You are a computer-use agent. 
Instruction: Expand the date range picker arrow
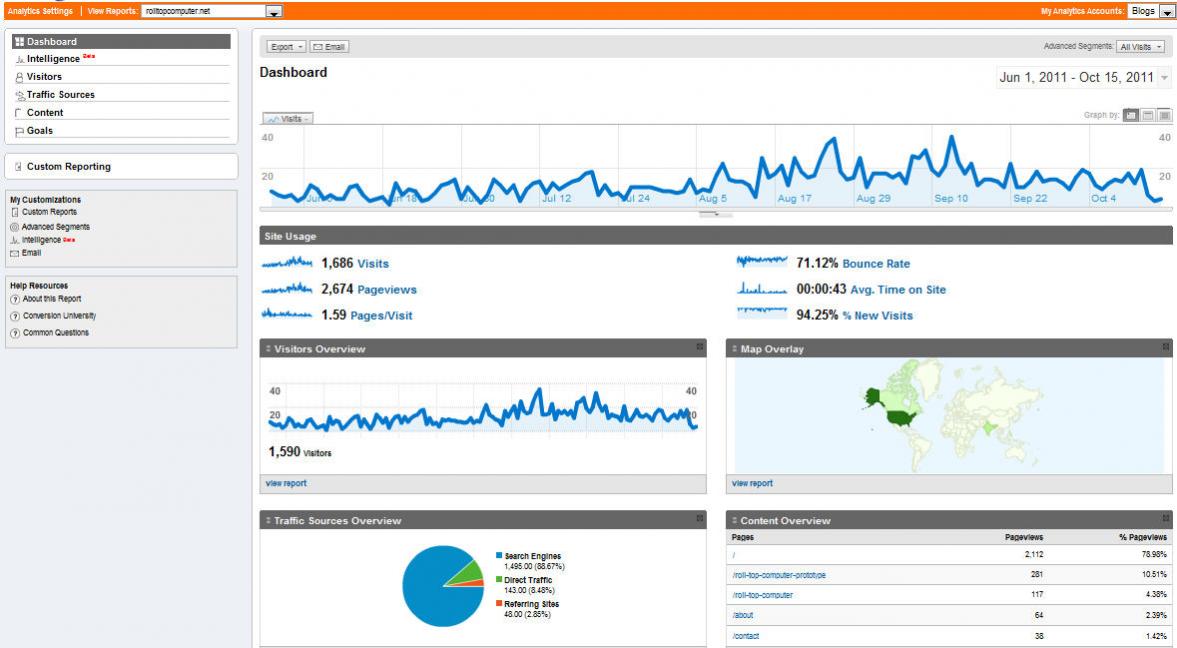1164,77
